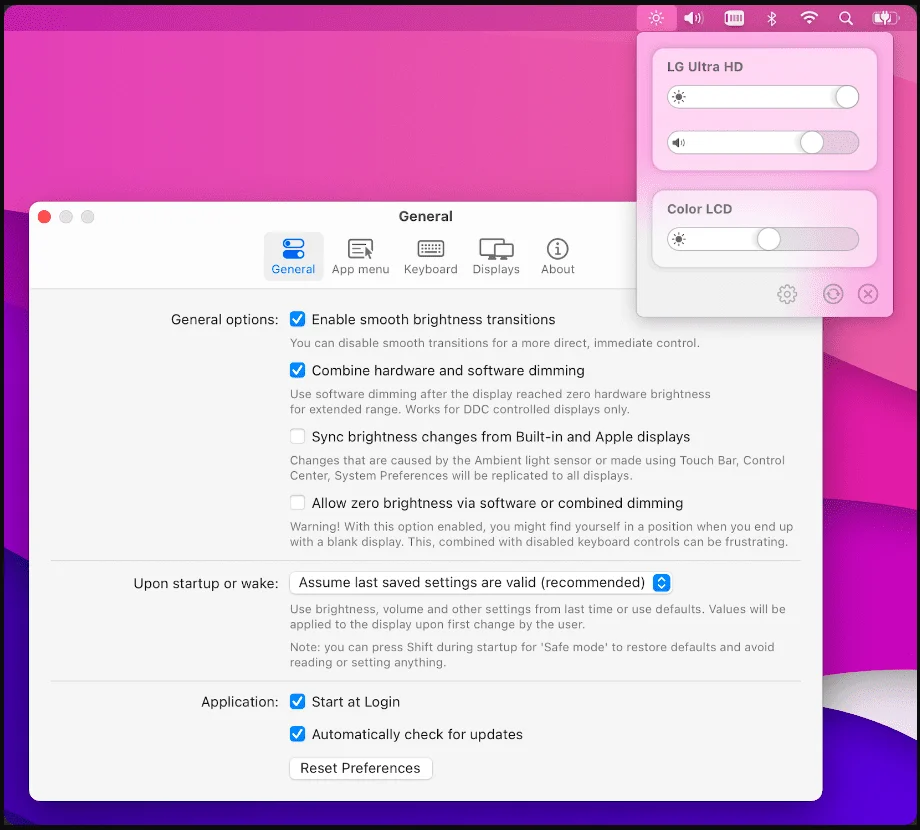Click the Application section label

click(x=240, y=702)
